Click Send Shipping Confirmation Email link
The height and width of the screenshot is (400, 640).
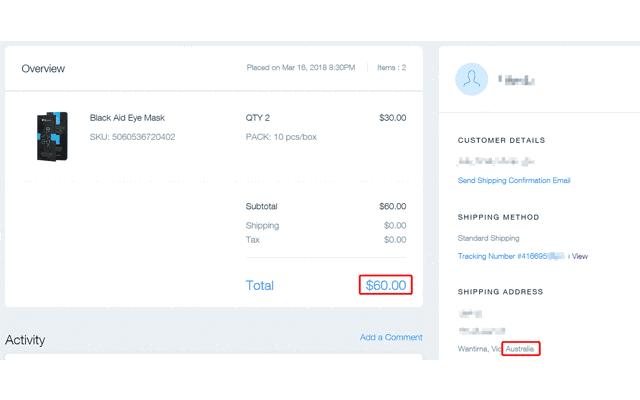(x=514, y=181)
